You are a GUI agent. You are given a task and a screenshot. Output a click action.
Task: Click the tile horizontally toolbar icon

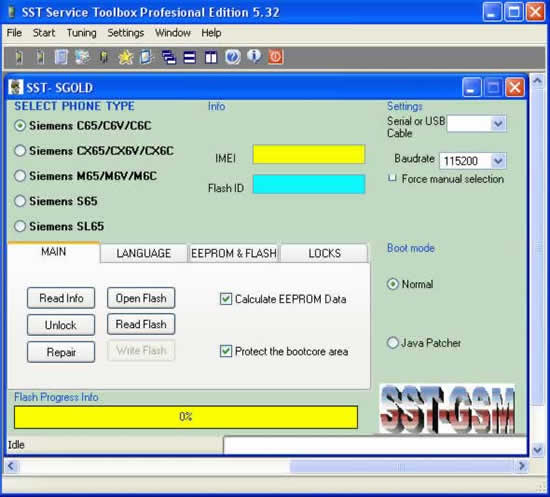click(190, 57)
